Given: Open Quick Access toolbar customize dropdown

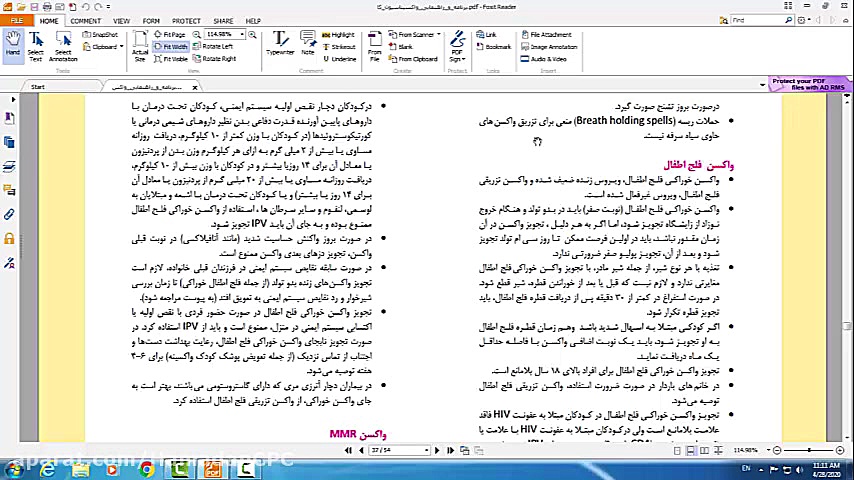Looking at the screenshot, I should [108, 7].
